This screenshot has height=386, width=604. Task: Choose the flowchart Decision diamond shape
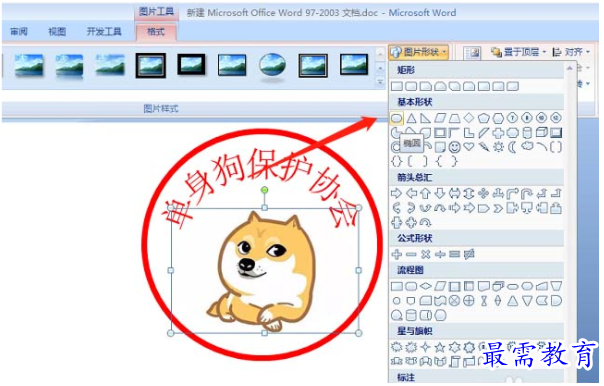(426, 286)
